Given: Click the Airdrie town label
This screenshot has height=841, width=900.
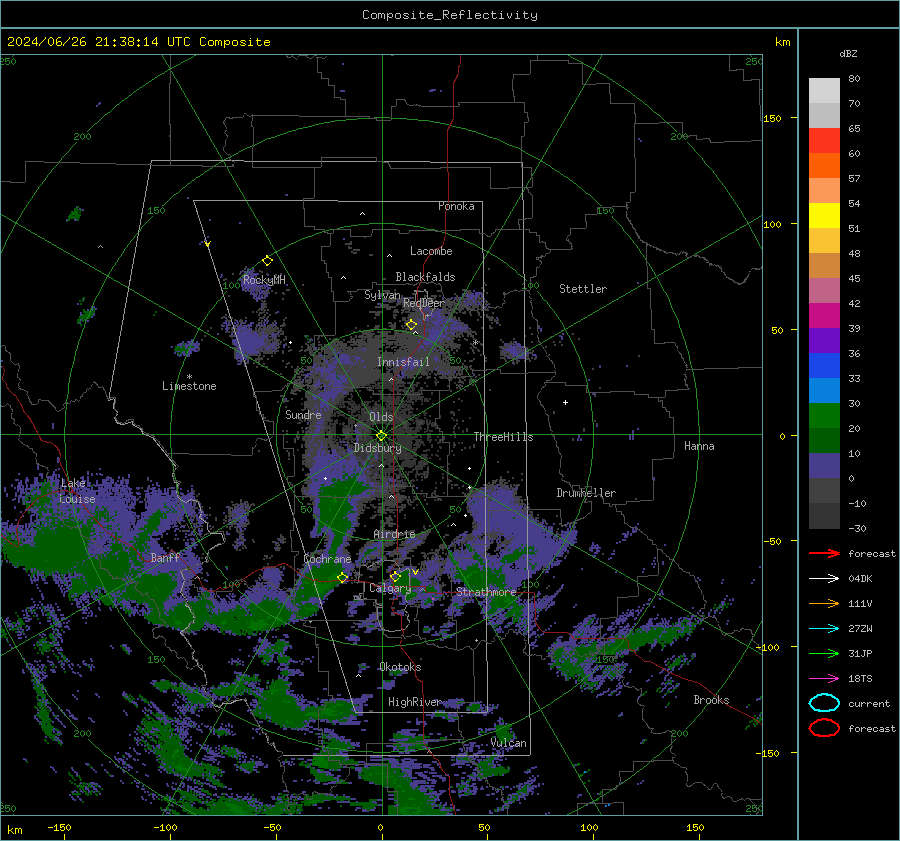Looking at the screenshot, I should click(394, 534).
